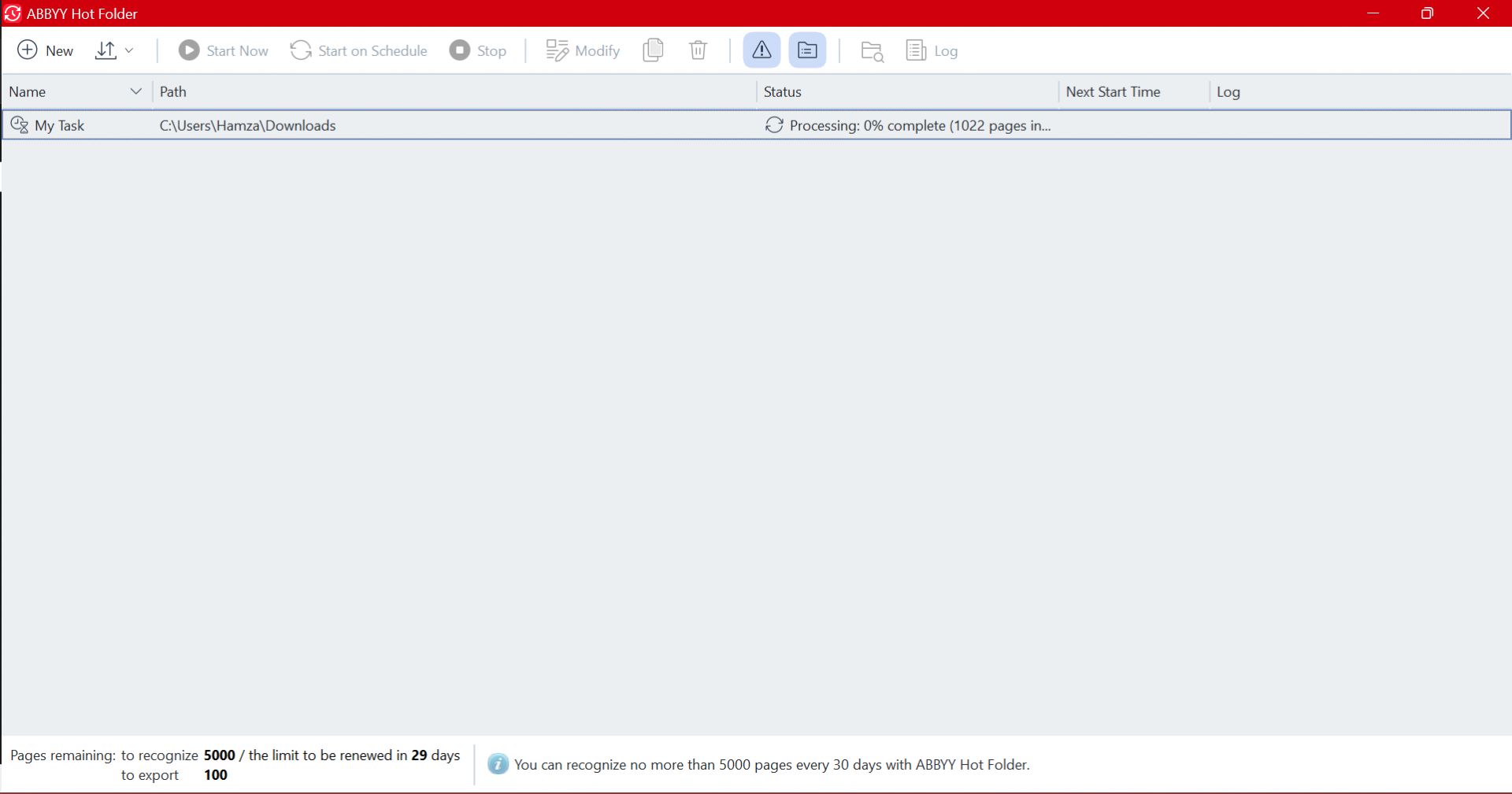This screenshot has width=1512, height=794.
Task: Click the 100 pages to export value
Action: click(x=216, y=774)
